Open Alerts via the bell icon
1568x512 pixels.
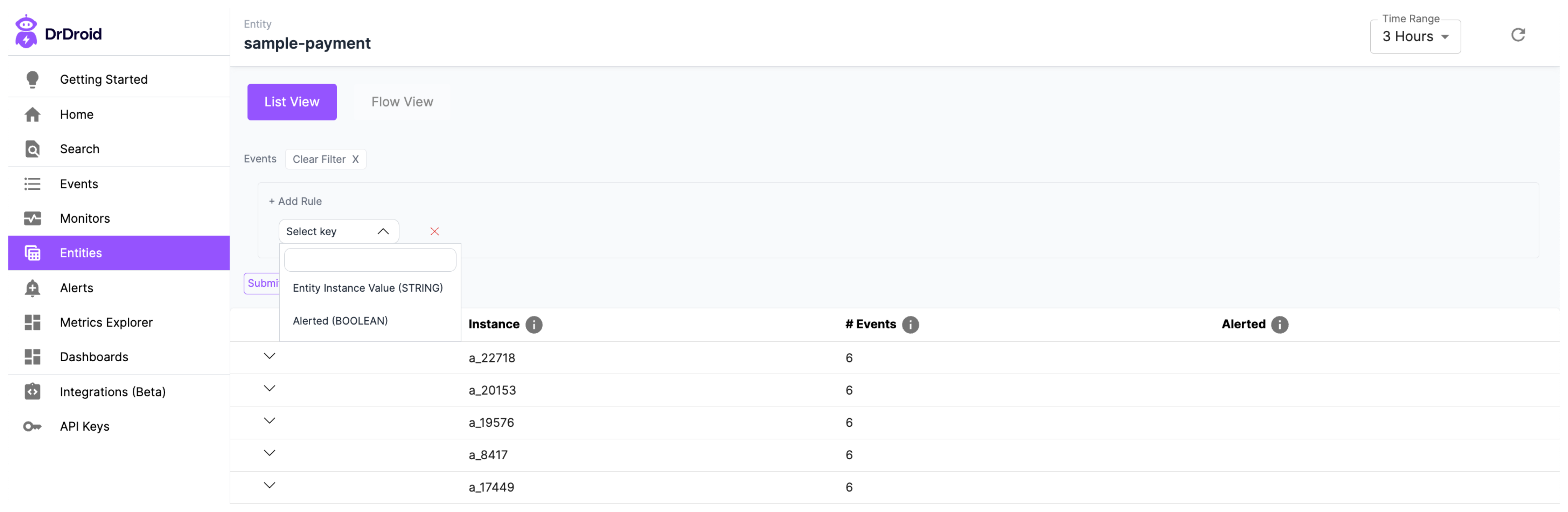coord(32,288)
